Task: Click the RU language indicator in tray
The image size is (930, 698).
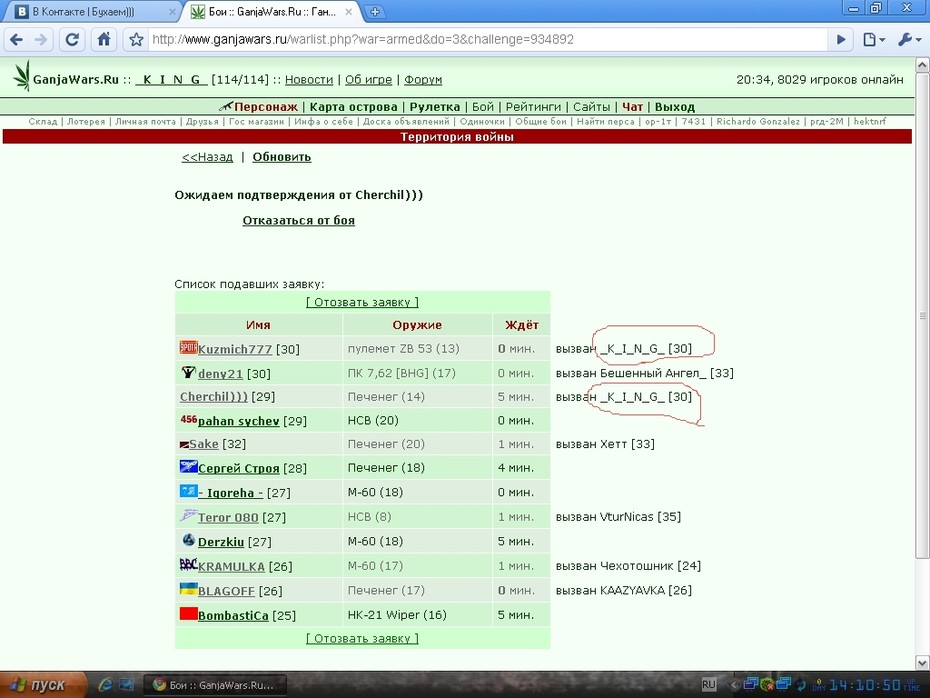Action: (x=709, y=684)
